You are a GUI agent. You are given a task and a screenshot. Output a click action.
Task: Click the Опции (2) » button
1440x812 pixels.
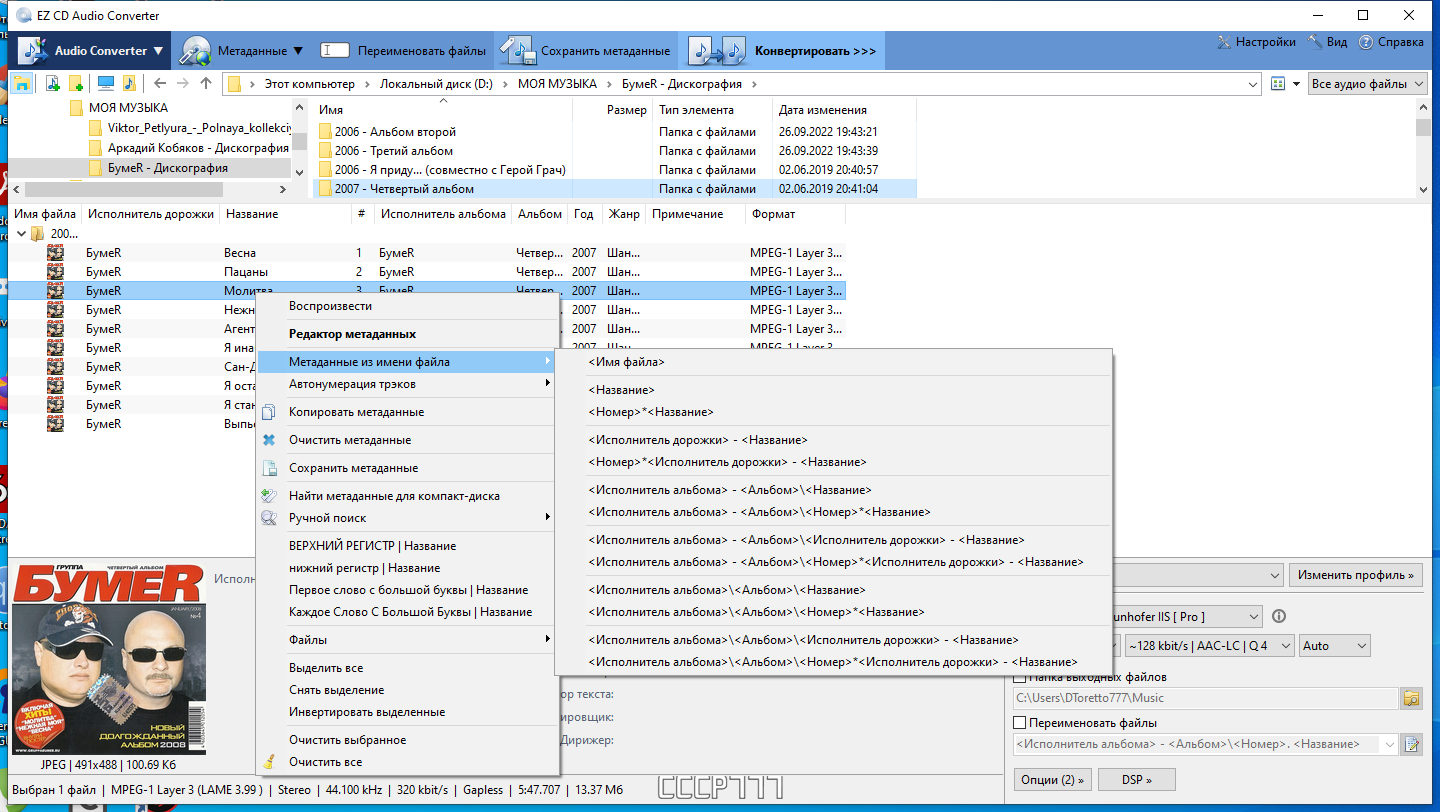[1052, 779]
